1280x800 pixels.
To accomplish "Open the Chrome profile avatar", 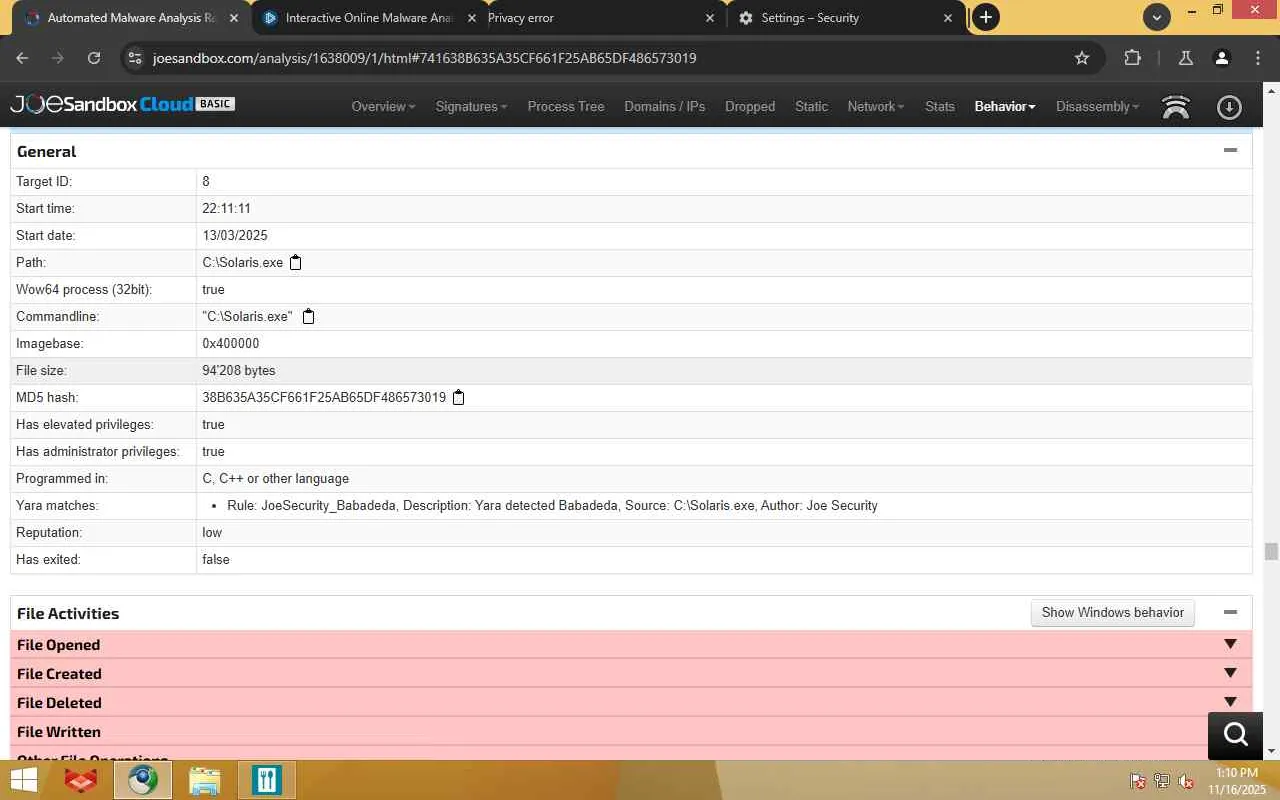I will tap(1221, 58).
